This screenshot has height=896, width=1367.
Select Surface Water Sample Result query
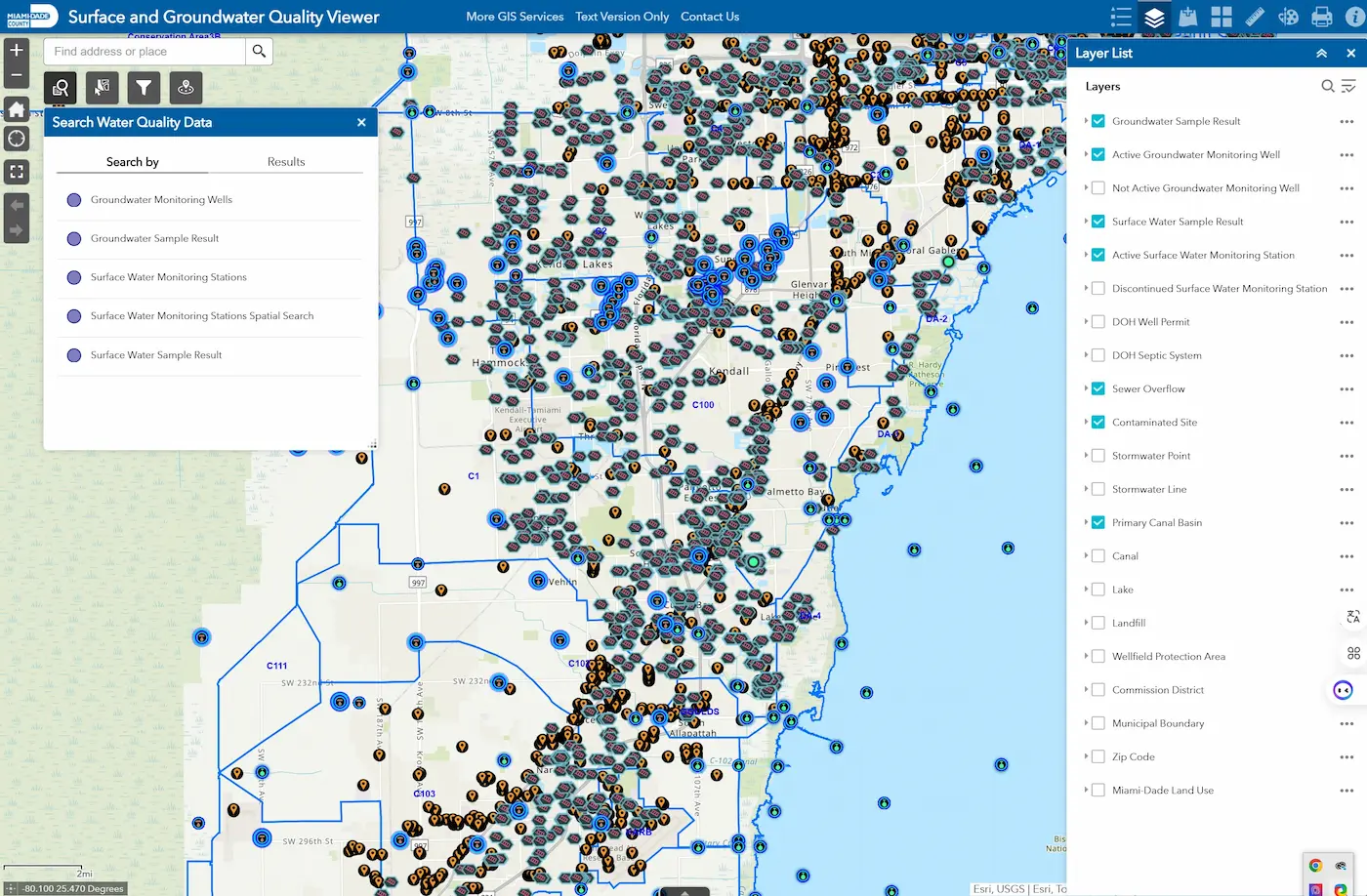(x=210, y=355)
